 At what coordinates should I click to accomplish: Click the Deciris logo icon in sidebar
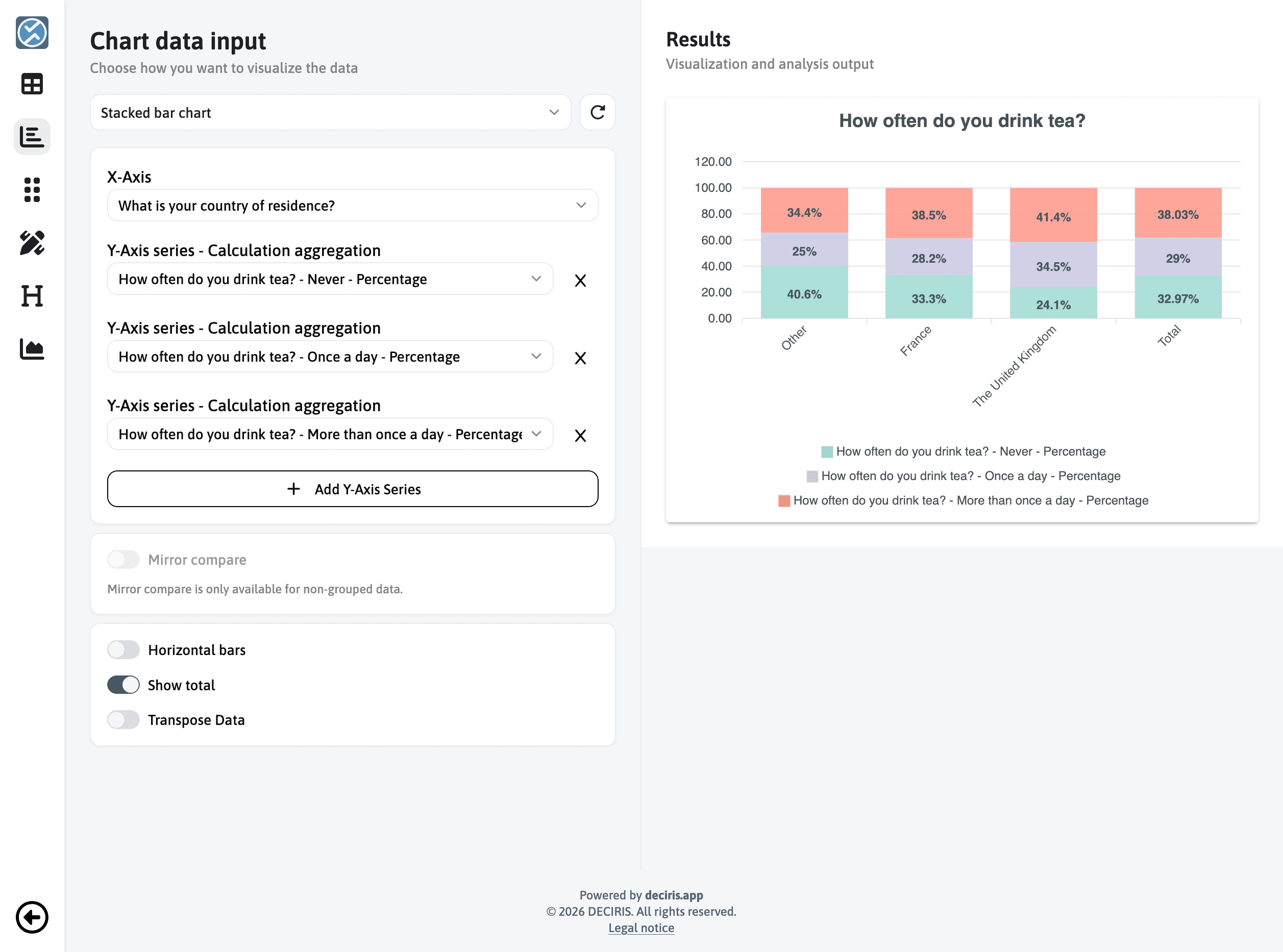point(32,32)
